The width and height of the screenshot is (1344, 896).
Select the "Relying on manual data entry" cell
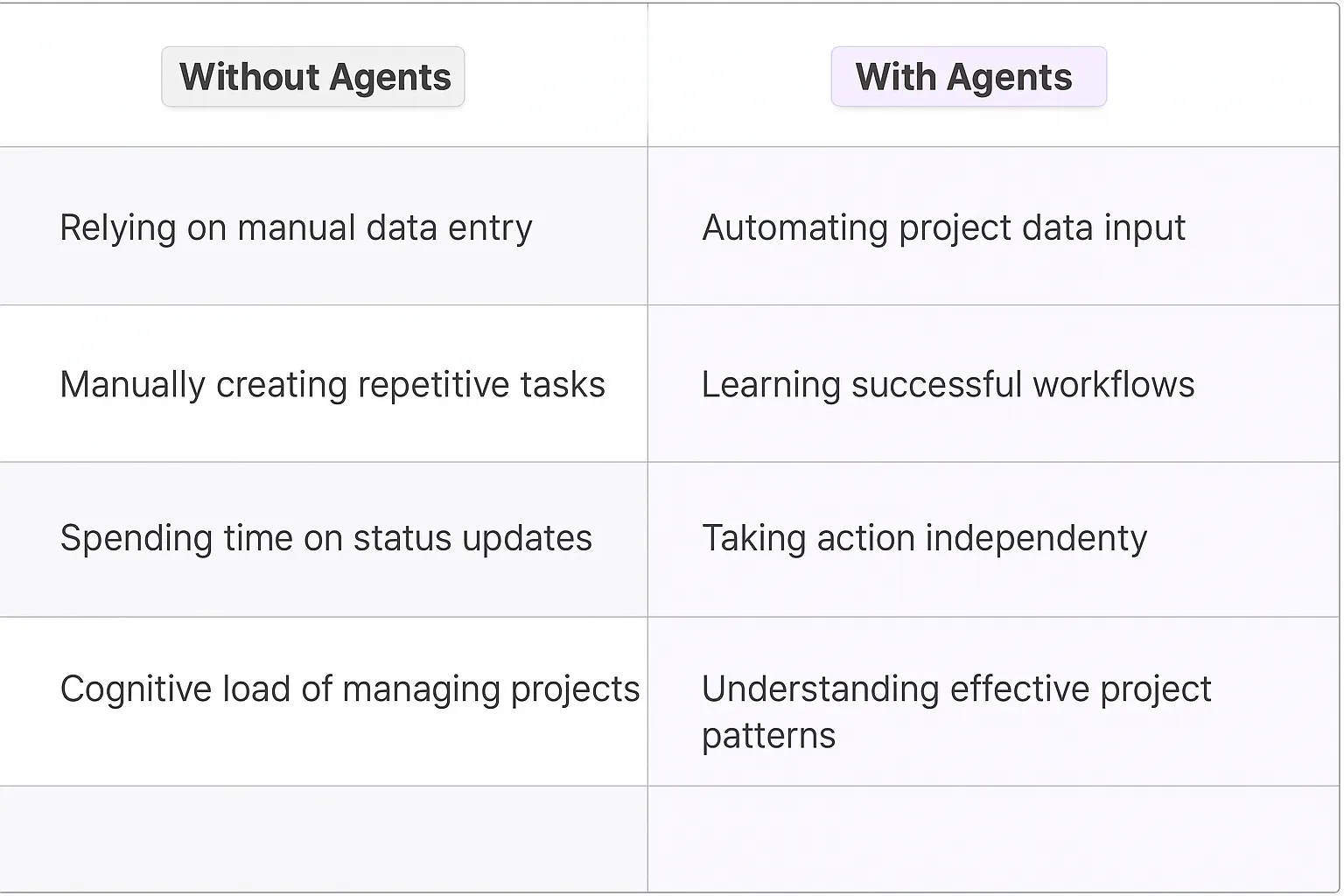(x=296, y=227)
